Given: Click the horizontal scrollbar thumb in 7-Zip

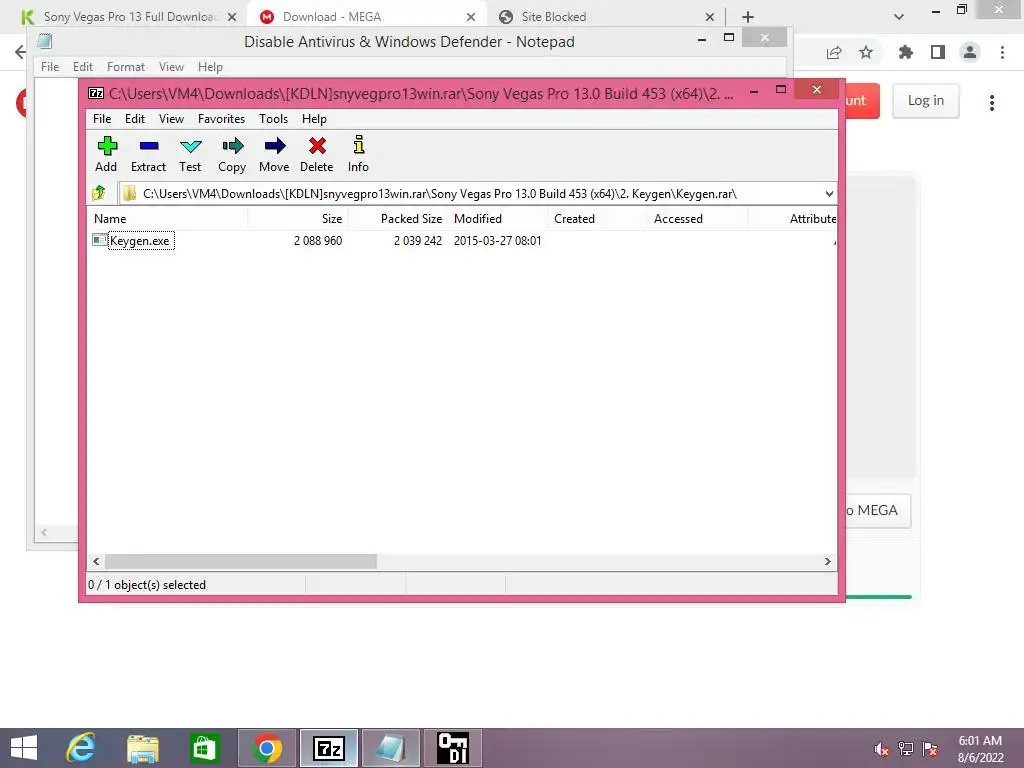Looking at the screenshot, I should coord(240,562).
